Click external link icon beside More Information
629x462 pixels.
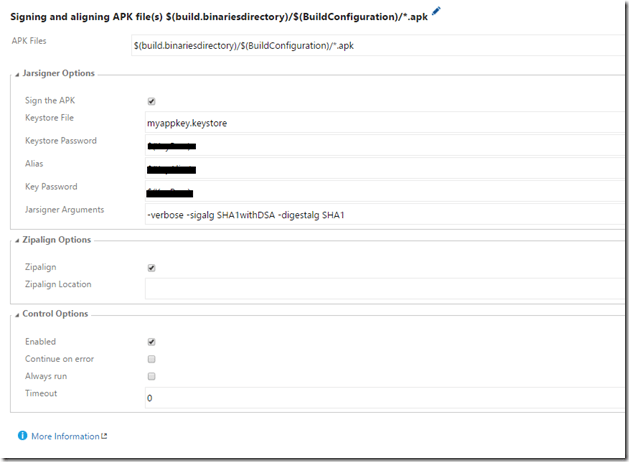pyautogui.click(x=104, y=436)
